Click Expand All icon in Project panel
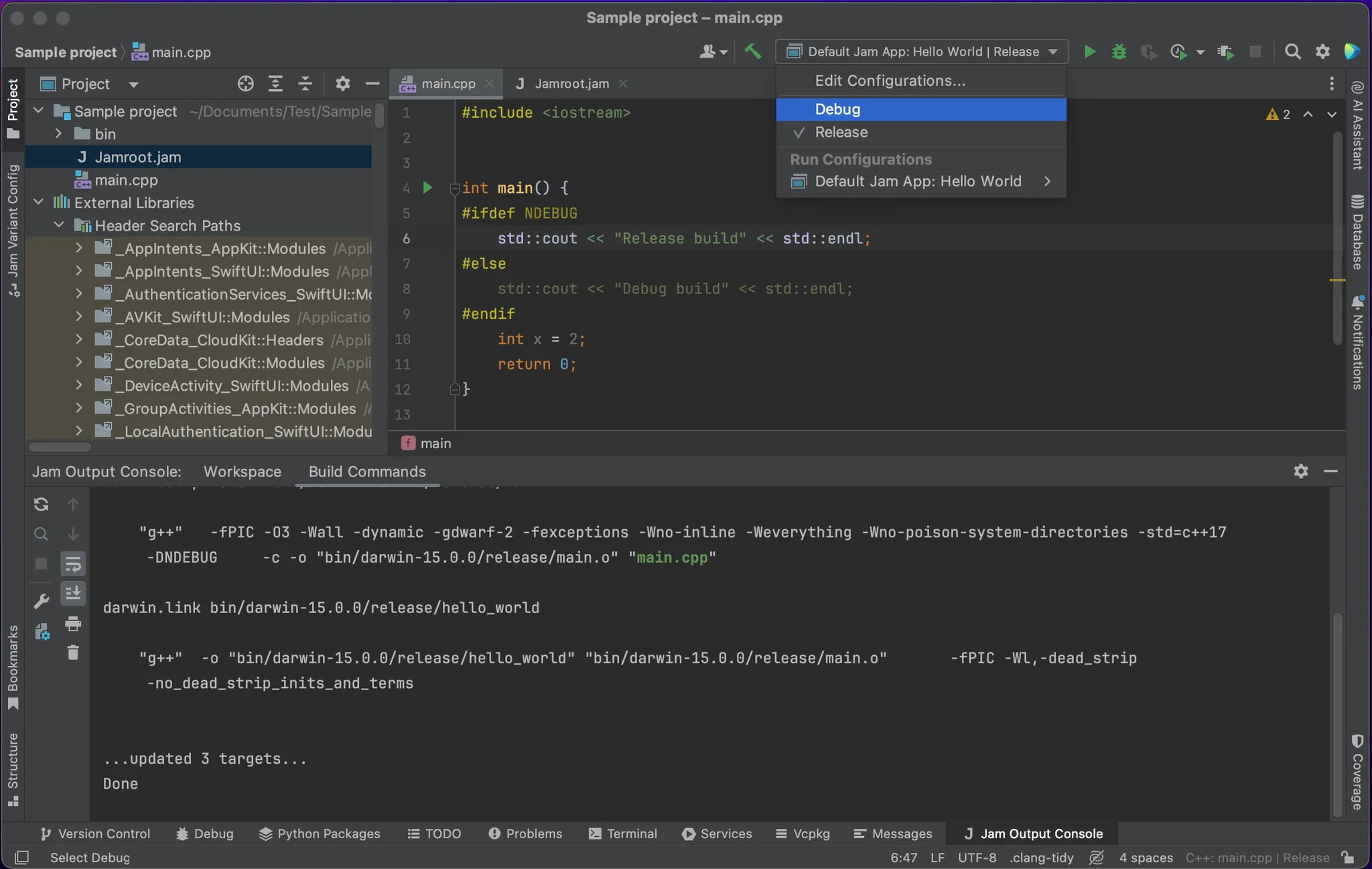The height and width of the screenshot is (869, 1372). pos(275,84)
